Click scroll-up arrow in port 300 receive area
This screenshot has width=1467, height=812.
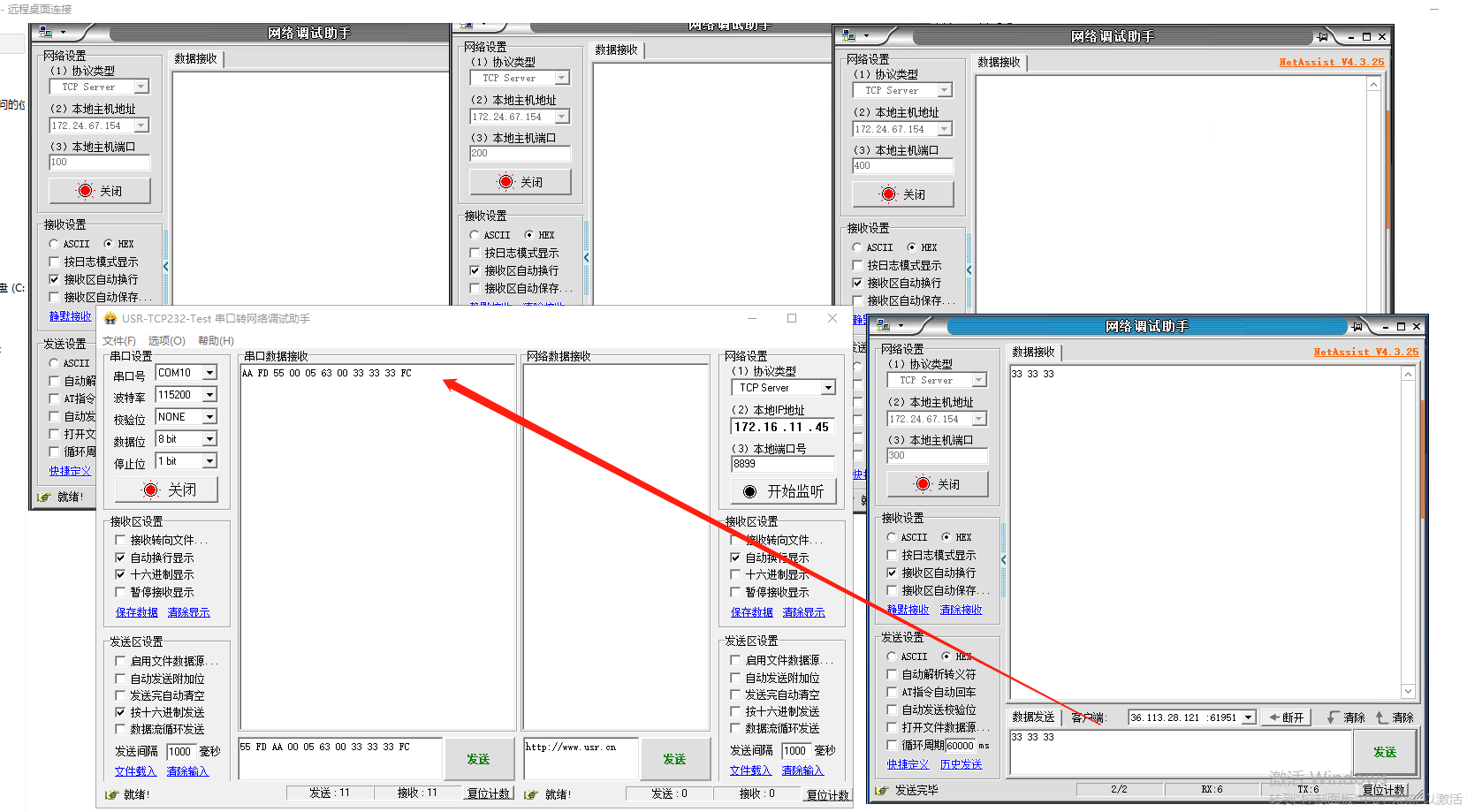[1408, 375]
